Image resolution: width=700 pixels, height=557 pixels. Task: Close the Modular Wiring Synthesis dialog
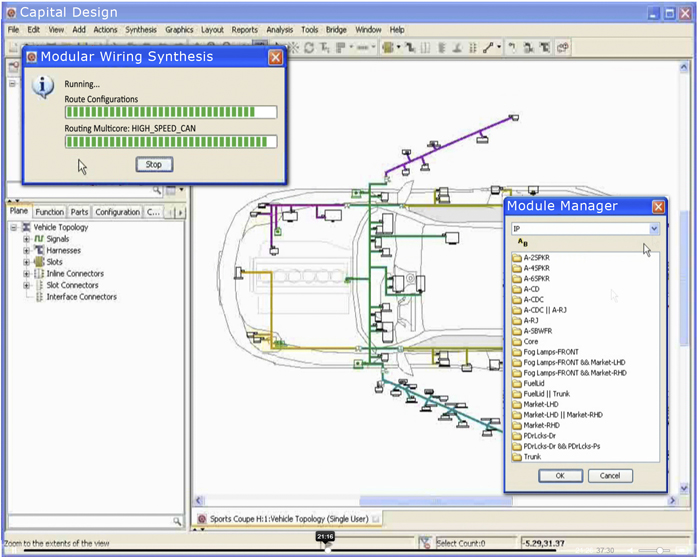[275, 58]
